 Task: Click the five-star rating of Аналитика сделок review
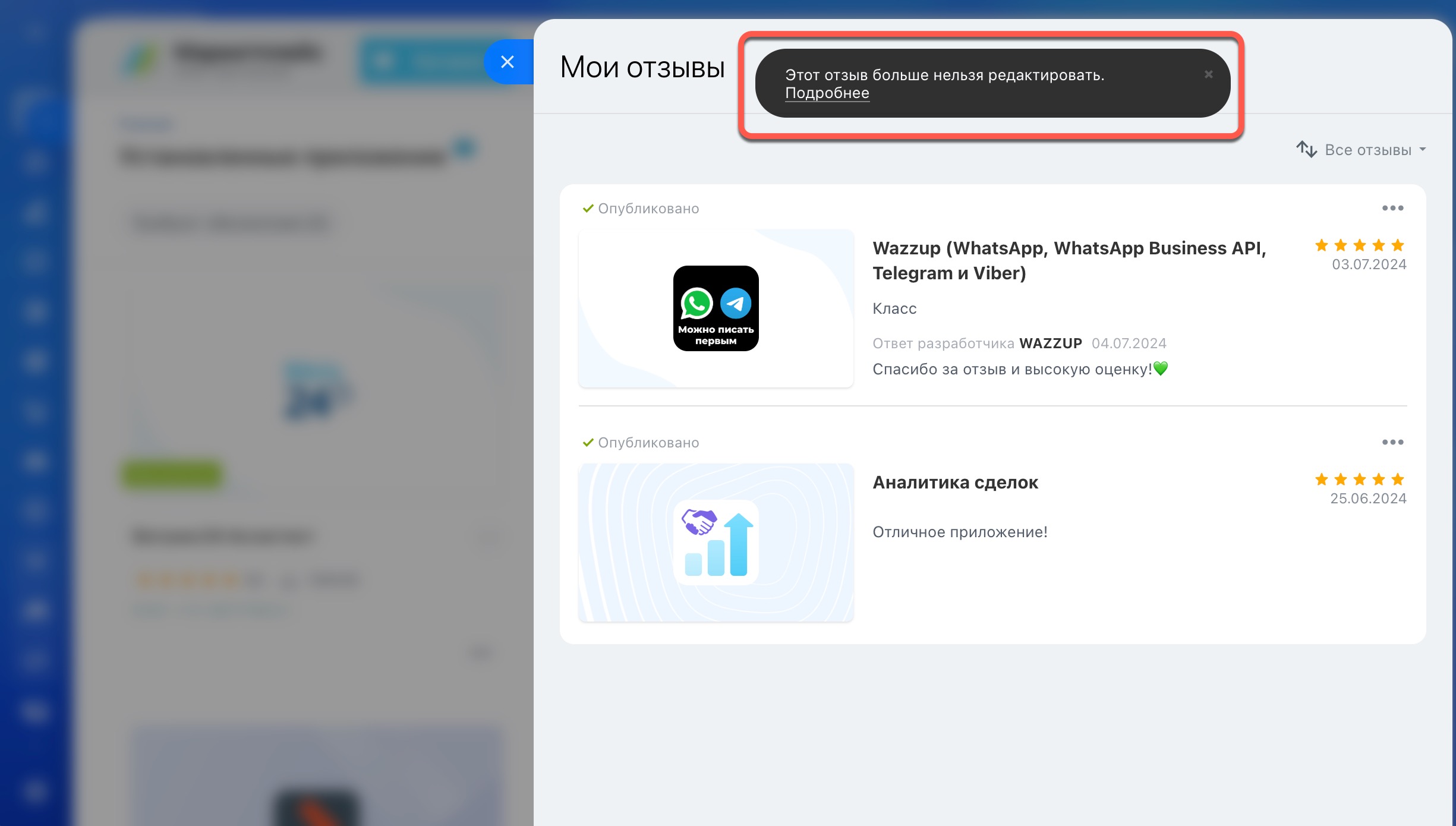(1359, 480)
